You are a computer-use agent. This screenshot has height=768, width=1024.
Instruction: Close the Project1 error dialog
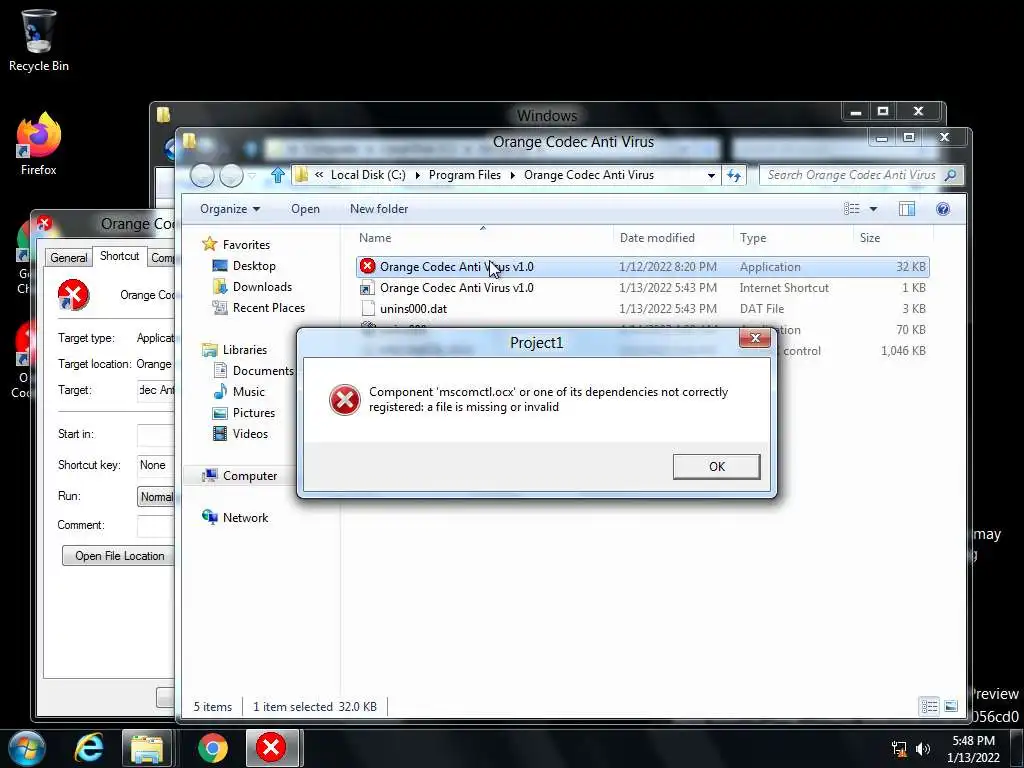(755, 338)
